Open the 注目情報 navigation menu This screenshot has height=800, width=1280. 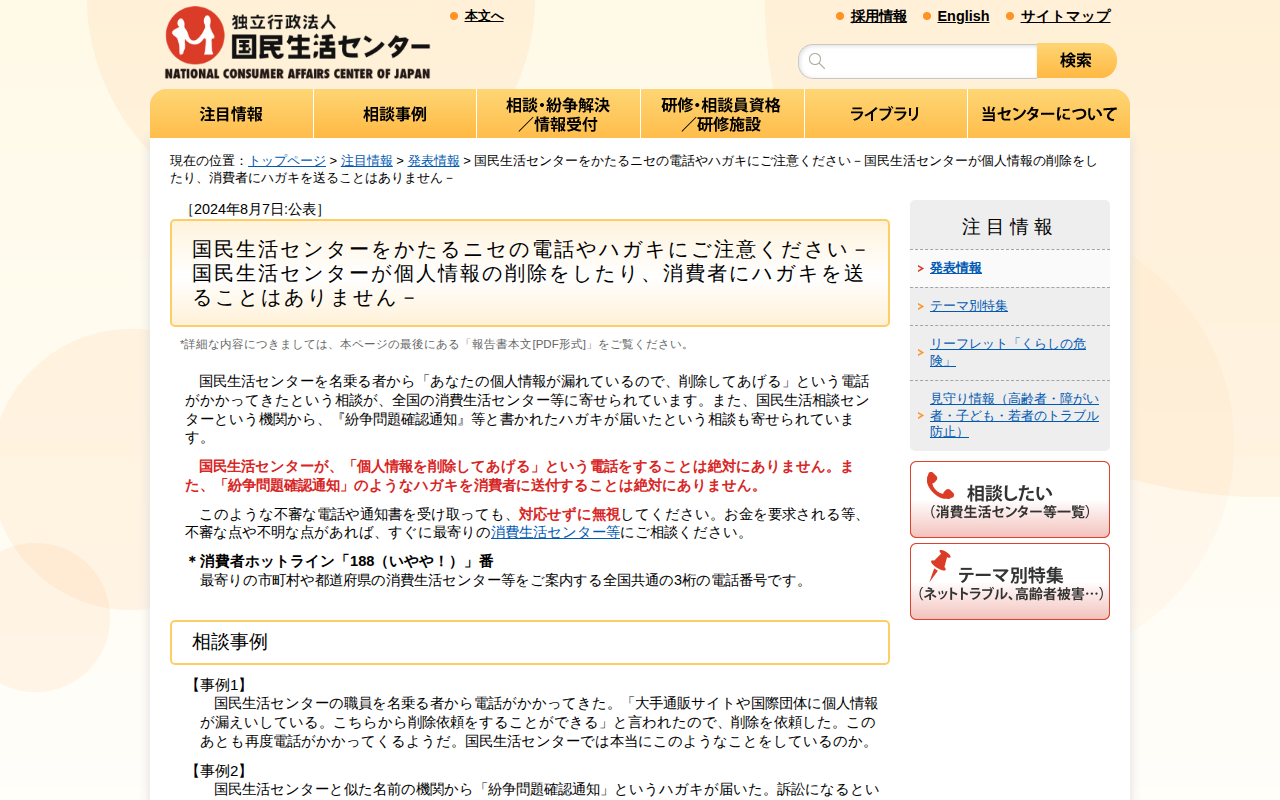(232, 114)
